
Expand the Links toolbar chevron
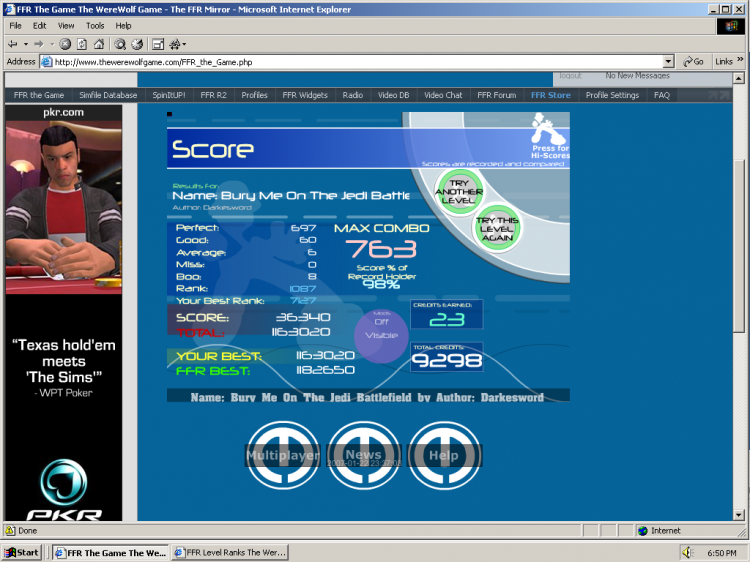click(x=740, y=60)
